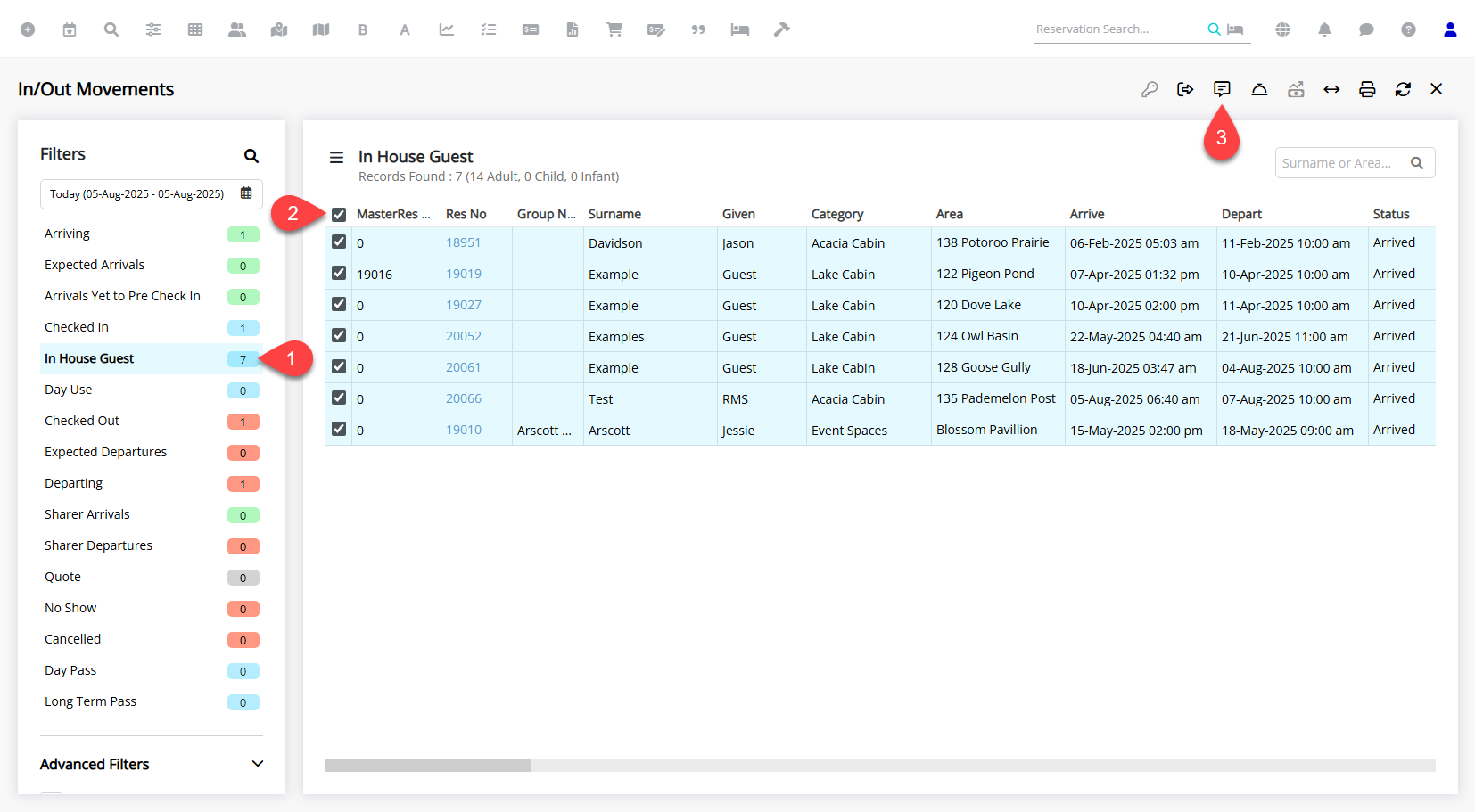The height and width of the screenshot is (812, 1475).
Task: Open the bed icon in top toolbar
Action: 740,29
